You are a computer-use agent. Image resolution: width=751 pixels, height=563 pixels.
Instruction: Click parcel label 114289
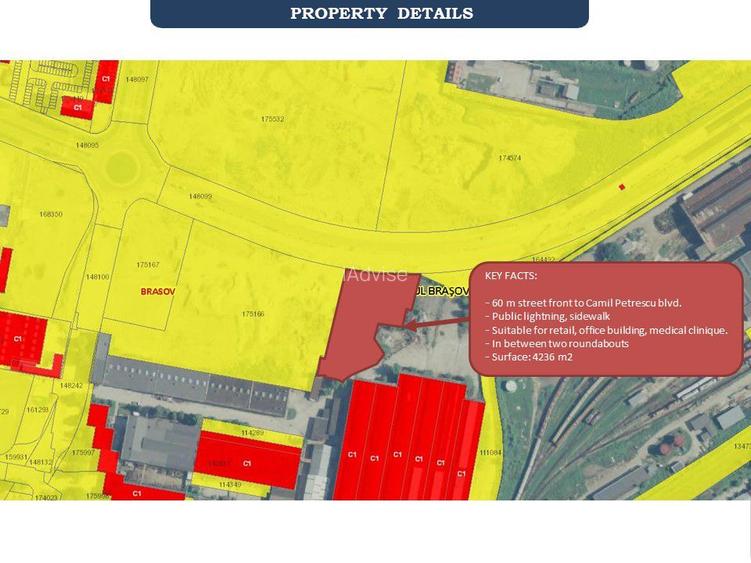[x=251, y=432]
